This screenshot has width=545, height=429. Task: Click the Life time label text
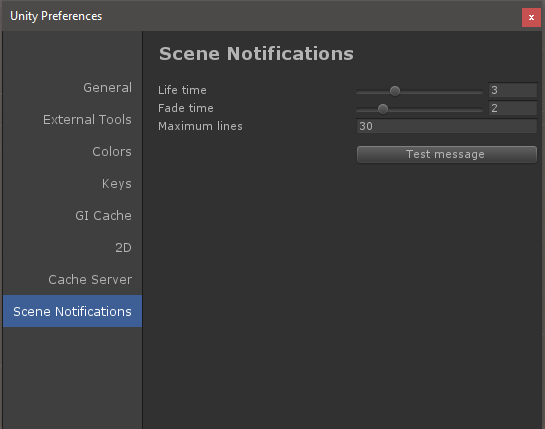(x=182, y=90)
